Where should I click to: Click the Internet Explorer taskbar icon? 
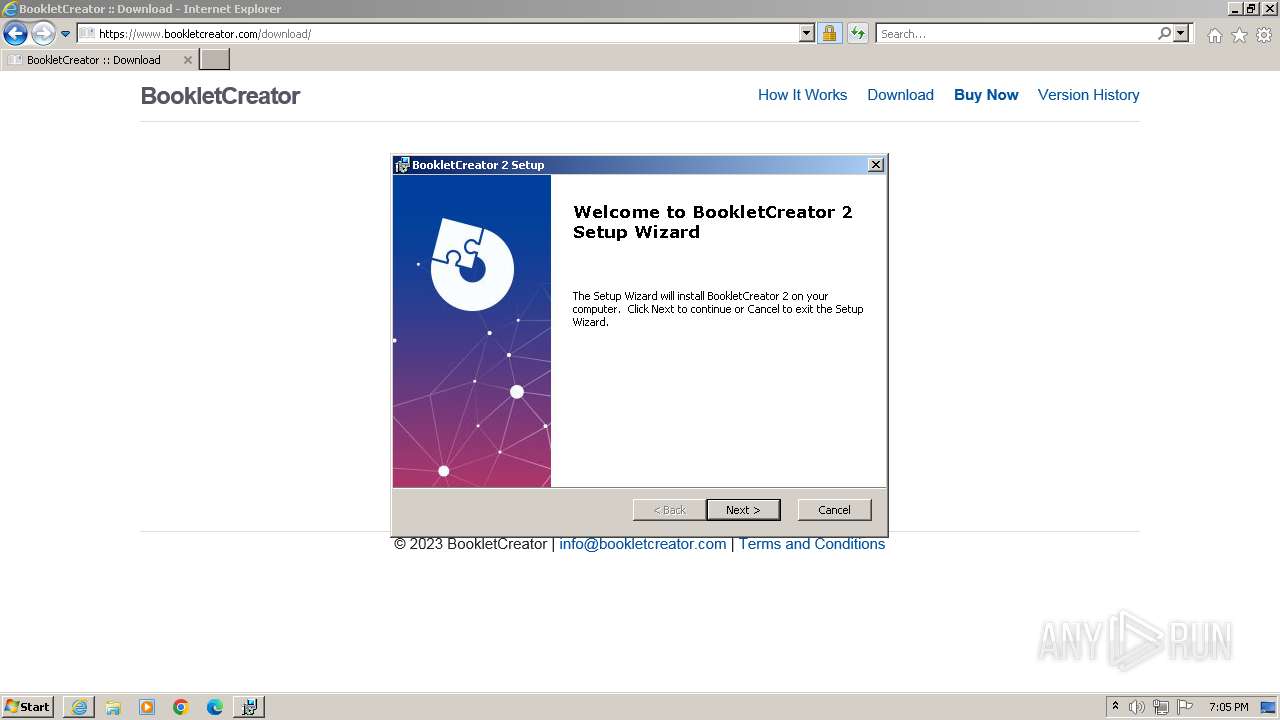(x=79, y=707)
